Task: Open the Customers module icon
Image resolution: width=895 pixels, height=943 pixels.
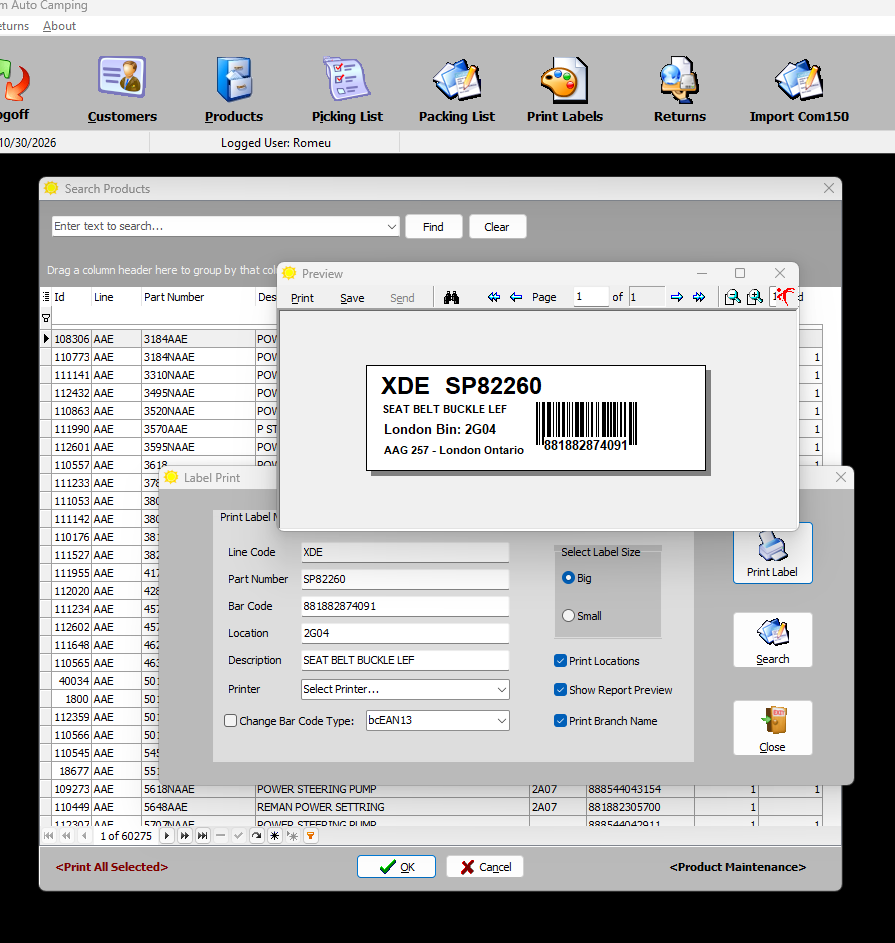Action: pos(122,78)
